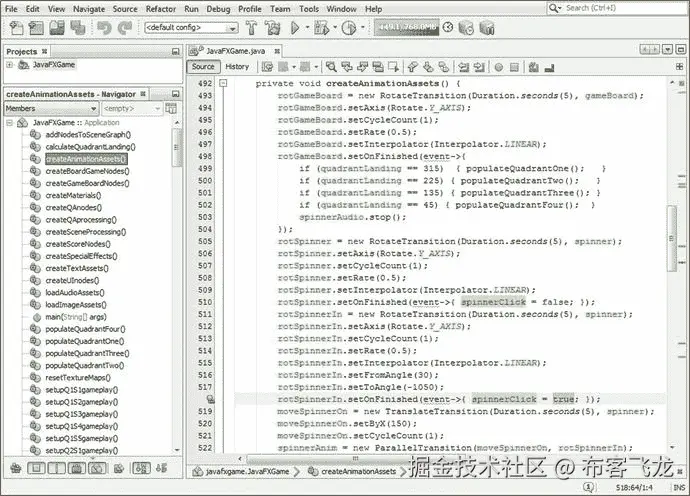Open the Refactor menu
Viewport: 690px width, 496px height.
[x=161, y=9]
